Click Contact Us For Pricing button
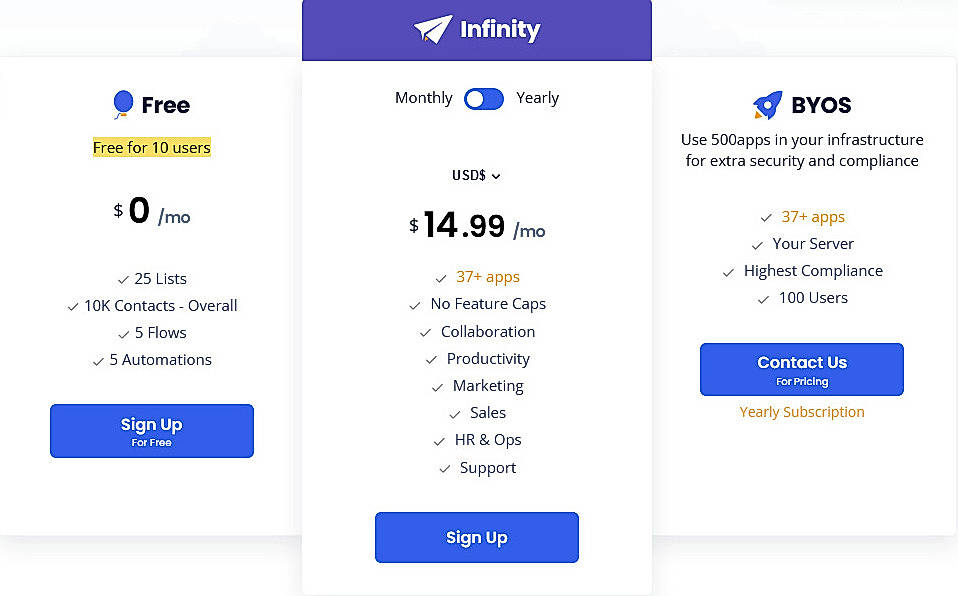958x596 pixels. (801, 370)
